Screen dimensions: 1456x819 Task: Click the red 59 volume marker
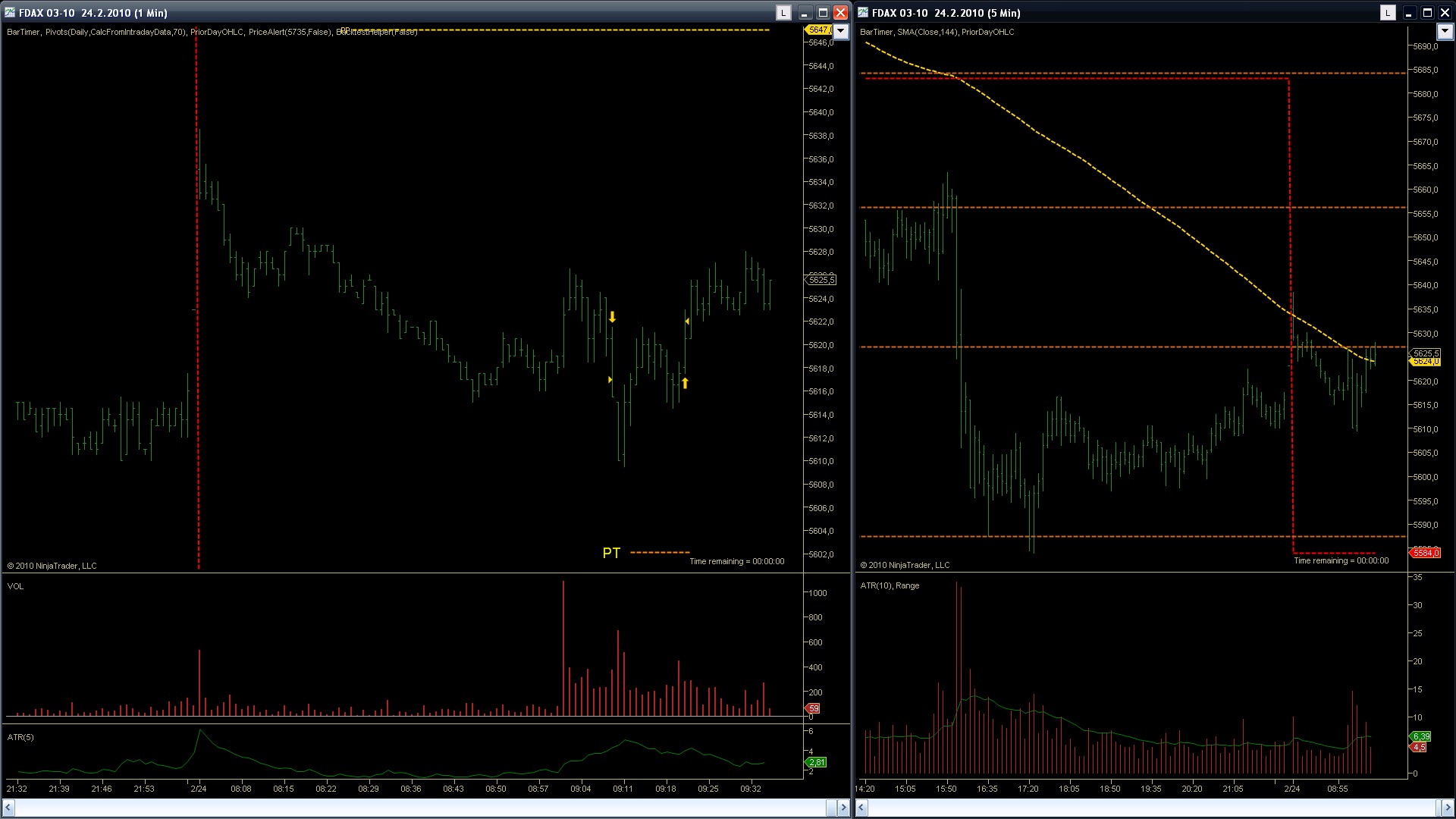813,708
